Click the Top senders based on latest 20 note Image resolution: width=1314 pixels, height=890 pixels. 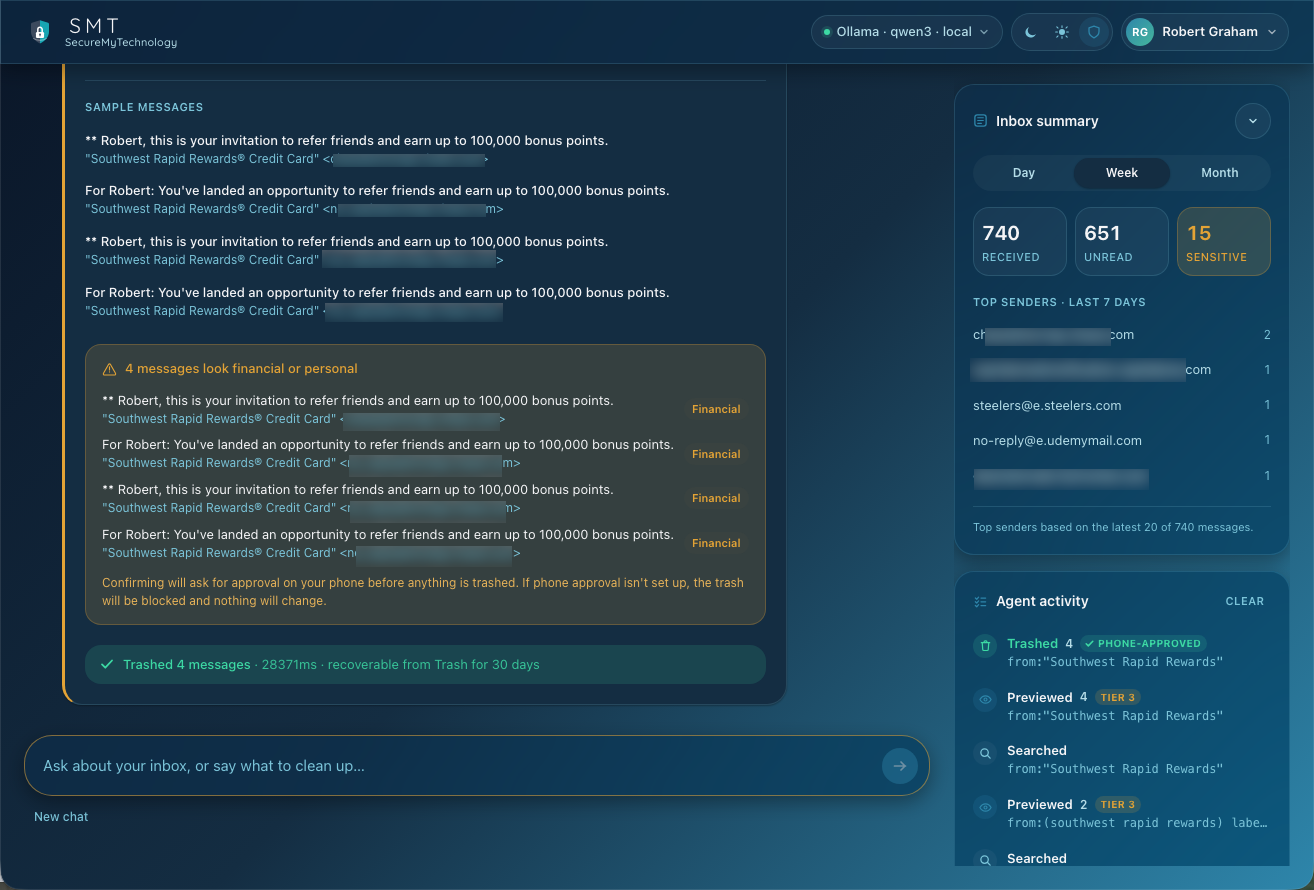click(1113, 527)
